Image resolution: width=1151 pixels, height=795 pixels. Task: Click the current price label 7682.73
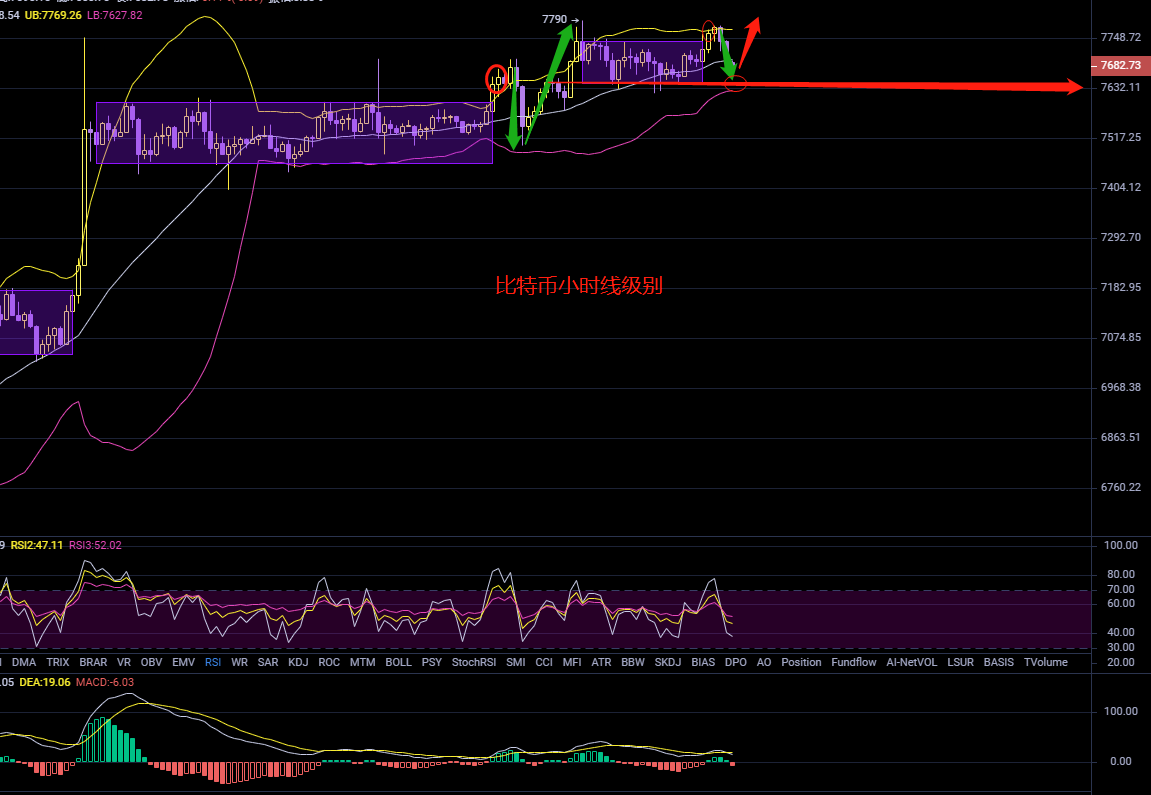click(x=1119, y=65)
